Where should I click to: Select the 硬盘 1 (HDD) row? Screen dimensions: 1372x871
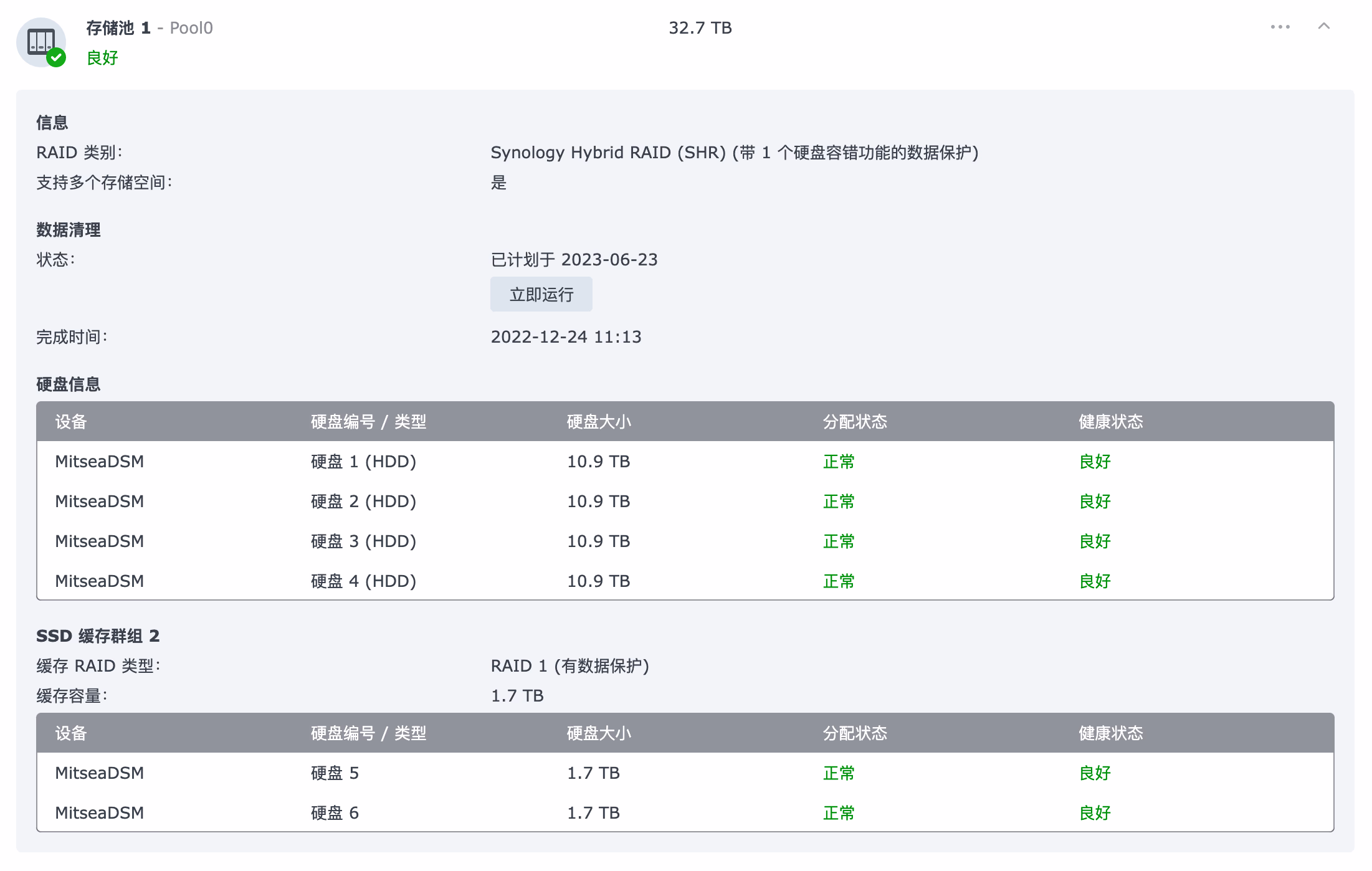(363, 462)
